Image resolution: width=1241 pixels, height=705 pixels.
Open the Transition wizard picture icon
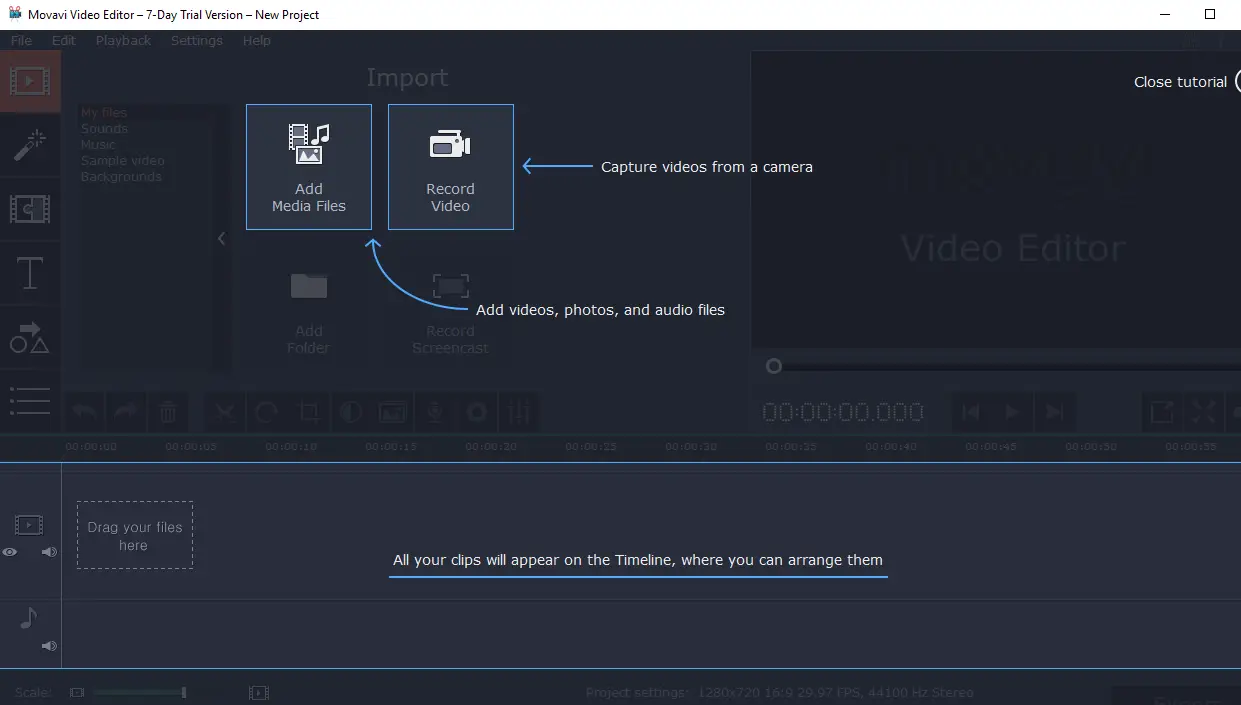393,411
